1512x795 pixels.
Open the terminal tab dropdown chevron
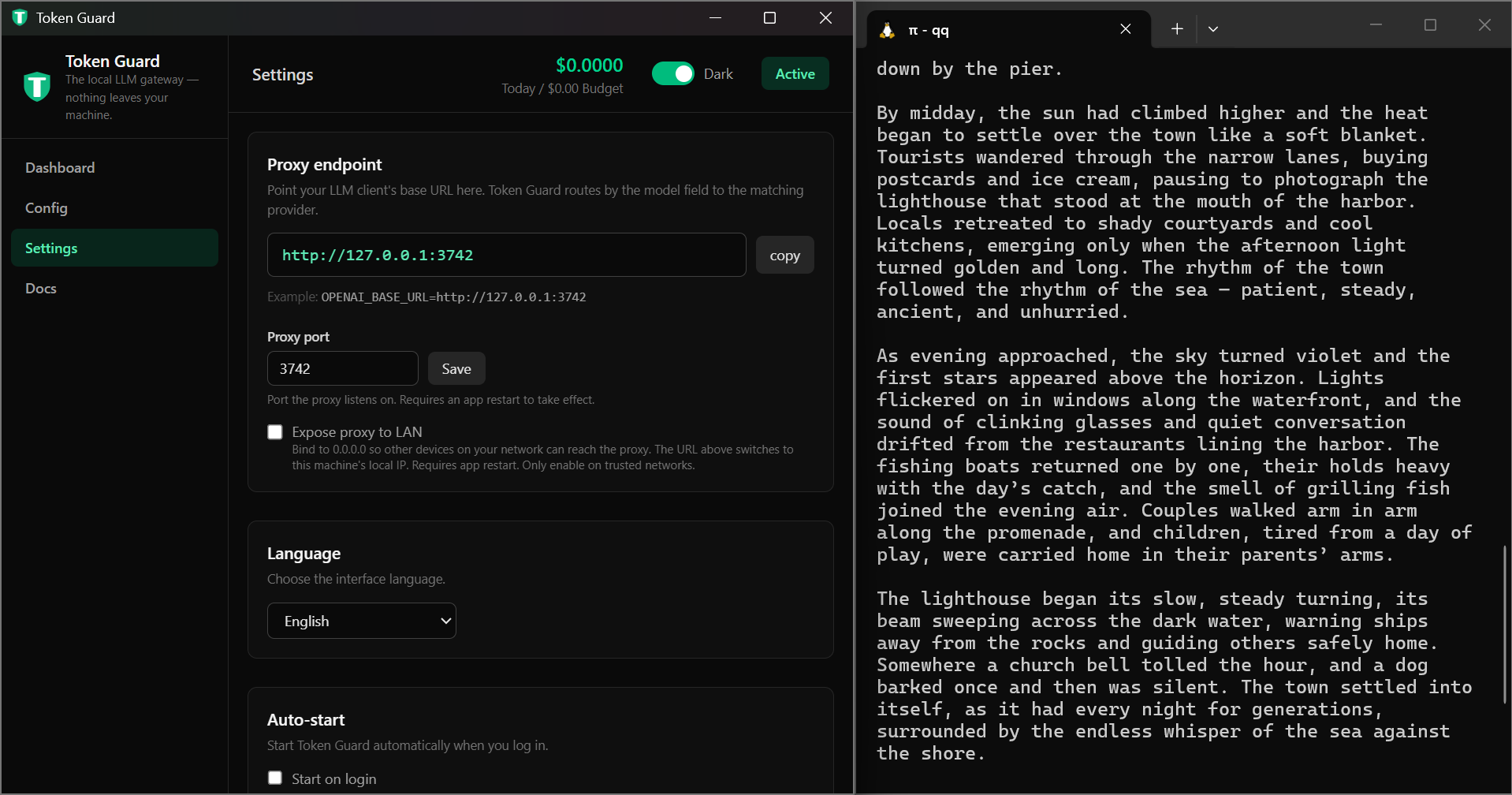pyautogui.click(x=1213, y=29)
